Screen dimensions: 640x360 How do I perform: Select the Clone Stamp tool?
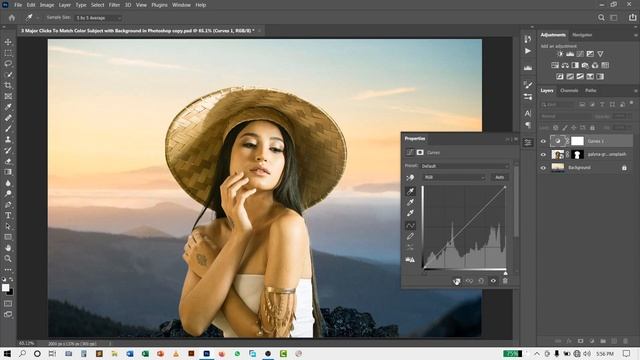point(8,140)
